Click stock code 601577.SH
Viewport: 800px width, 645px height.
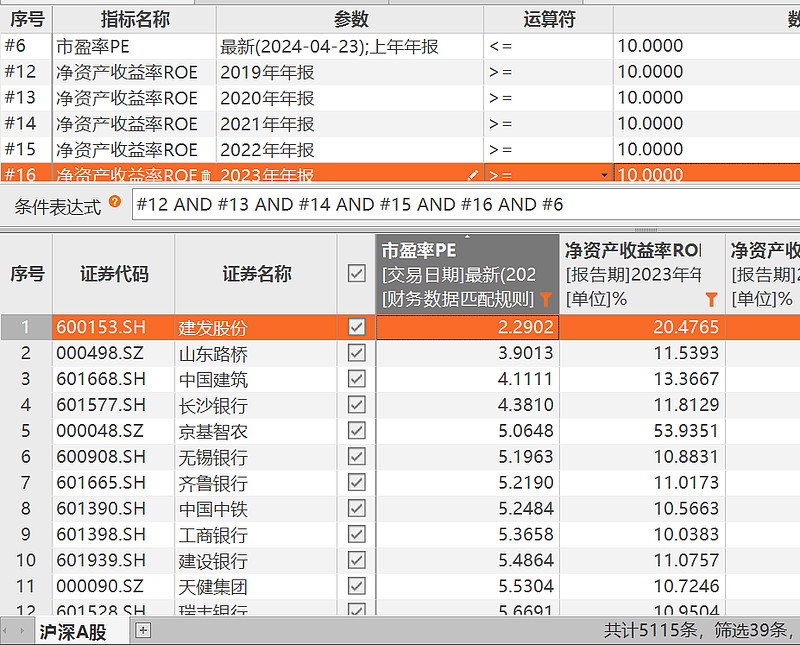(x=101, y=405)
